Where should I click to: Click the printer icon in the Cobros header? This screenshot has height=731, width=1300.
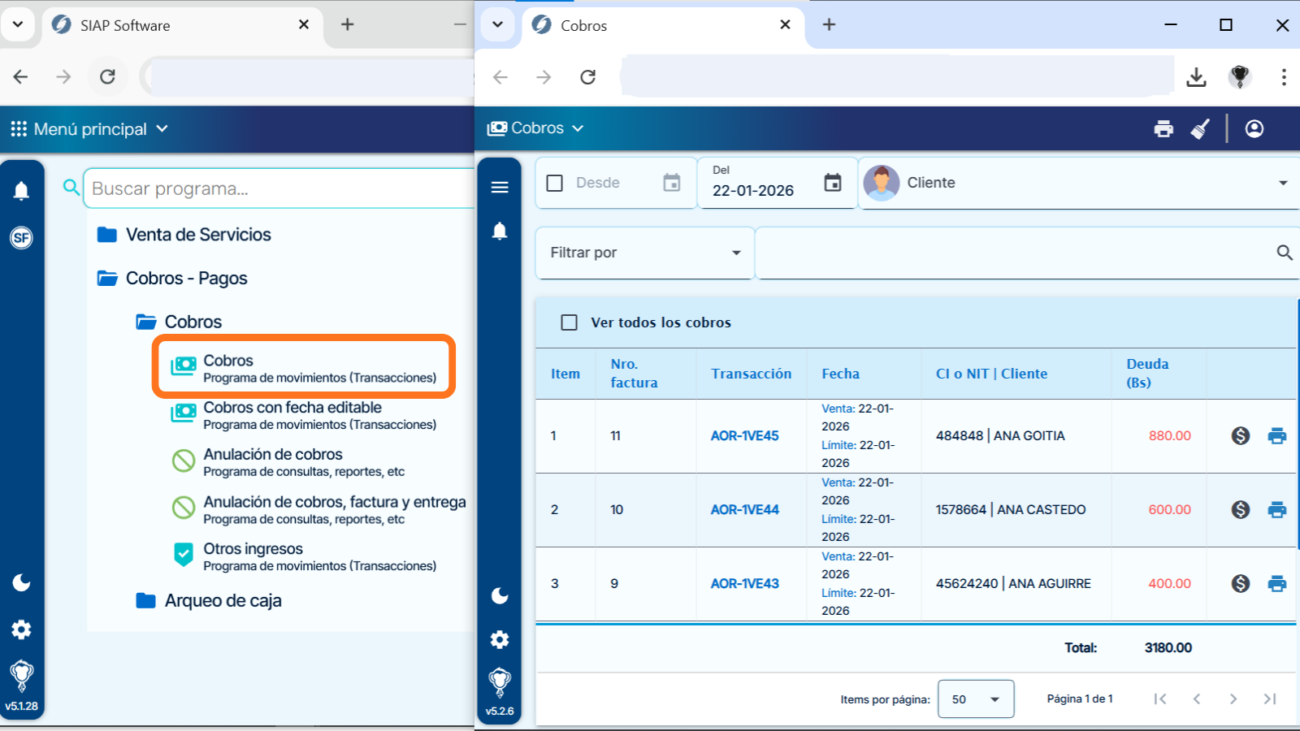tap(1163, 129)
